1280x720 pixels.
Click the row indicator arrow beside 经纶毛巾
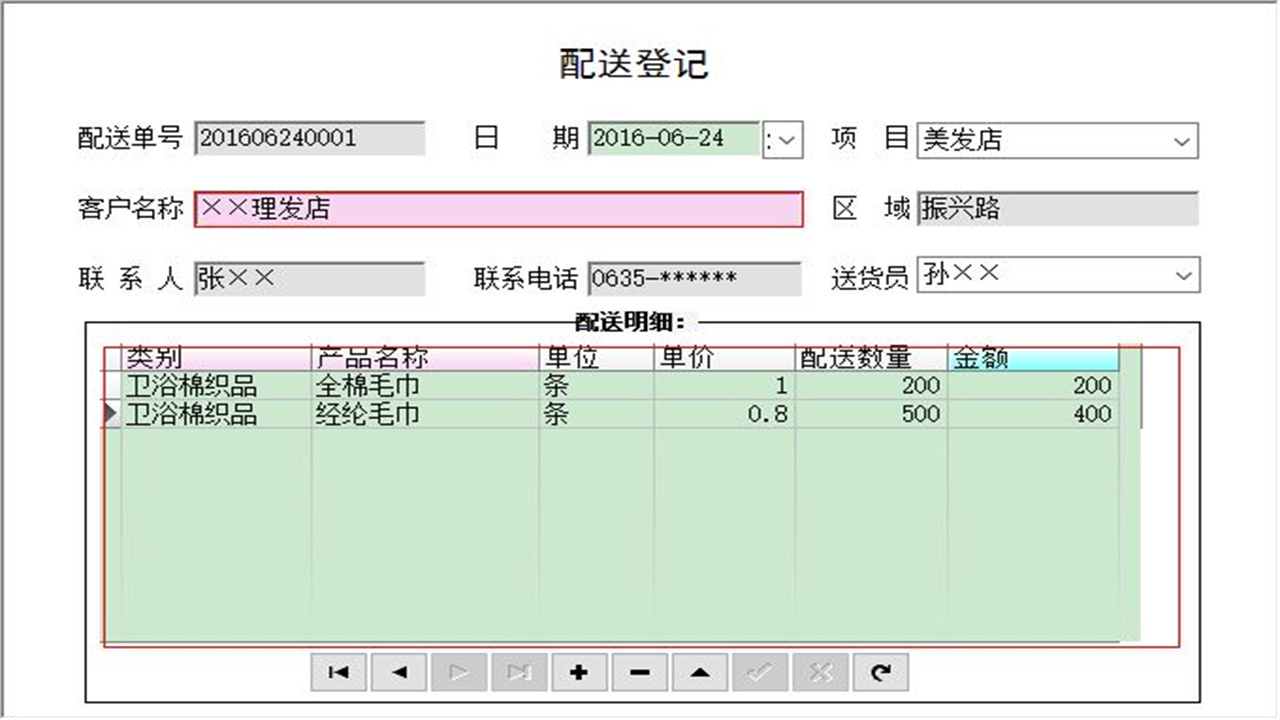tap(110, 414)
